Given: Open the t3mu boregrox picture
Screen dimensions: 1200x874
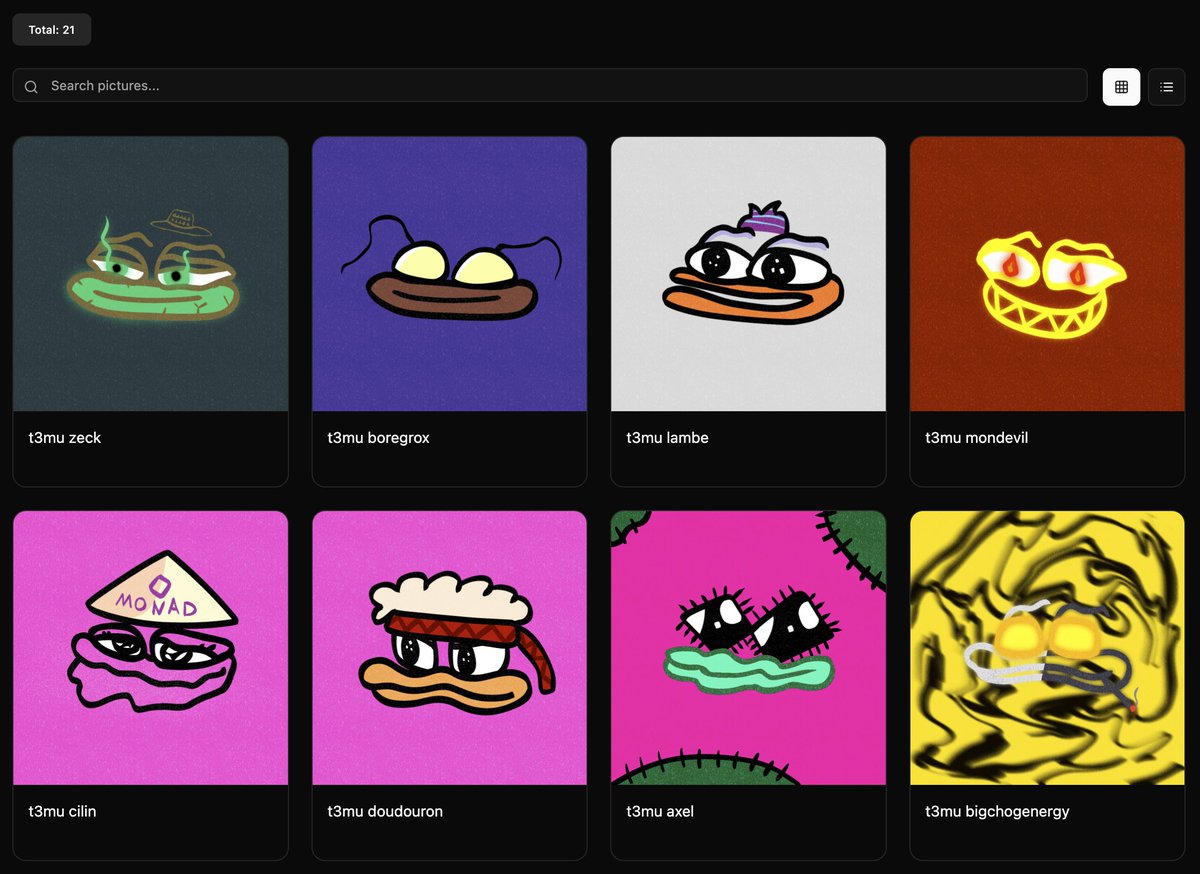Looking at the screenshot, I should [x=450, y=274].
